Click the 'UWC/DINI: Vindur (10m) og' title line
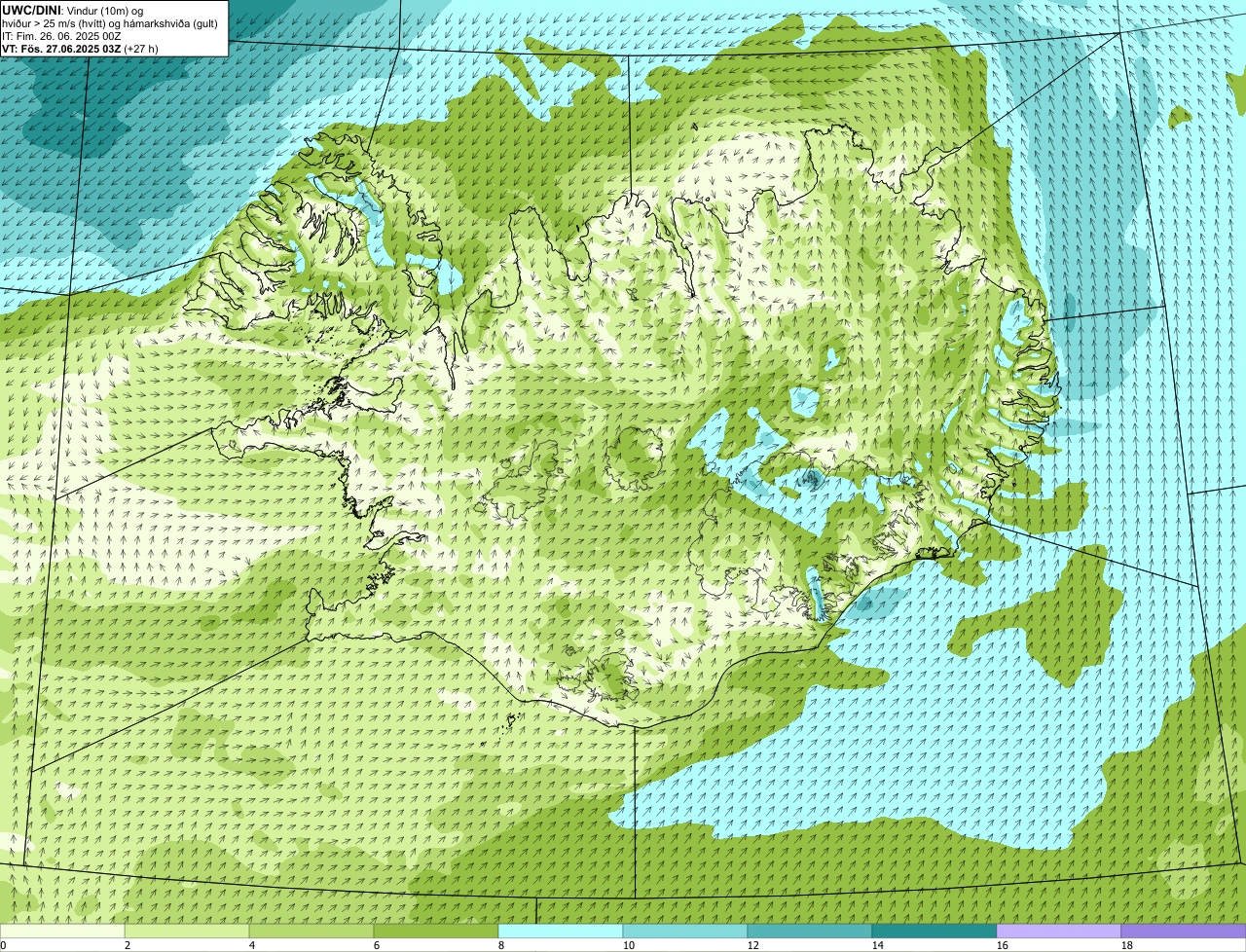Viewport: 1246px width, 952px height. (72, 10)
